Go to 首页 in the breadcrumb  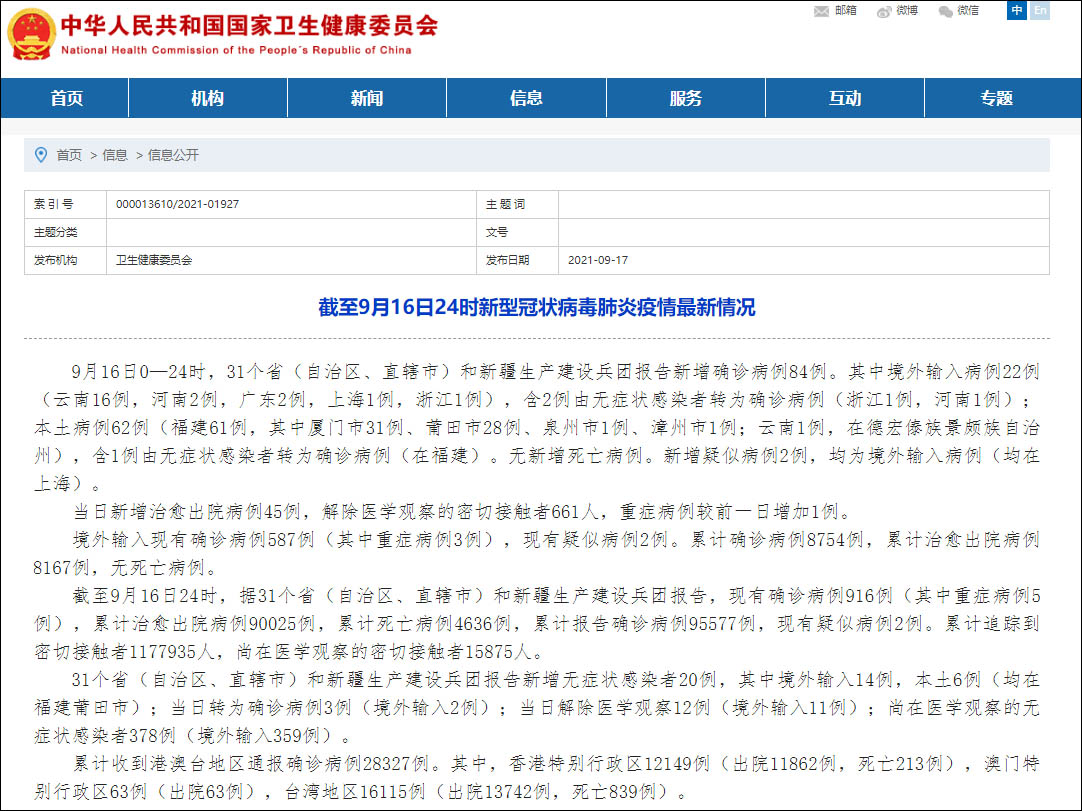click(x=69, y=155)
